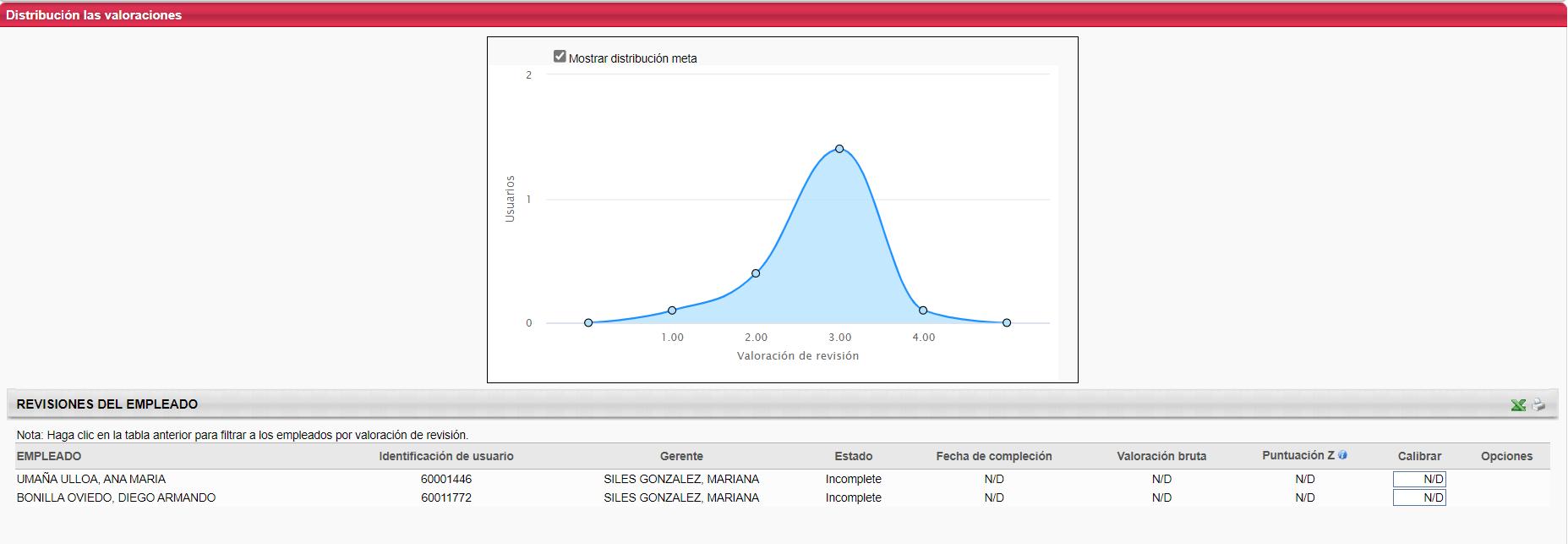Print the employee reviews table
The width and height of the screenshot is (1568, 544).
click(1538, 405)
